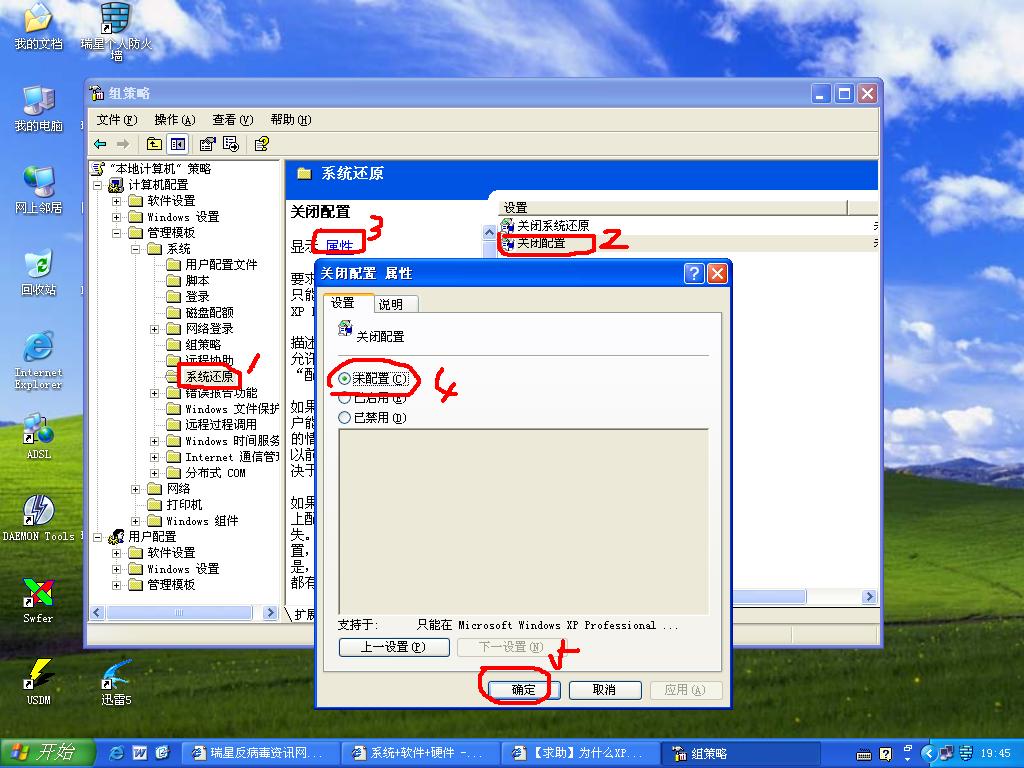1024x768 pixels.
Task: Open the USDM desktop shortcut
Action: click(x=38, y=682)
